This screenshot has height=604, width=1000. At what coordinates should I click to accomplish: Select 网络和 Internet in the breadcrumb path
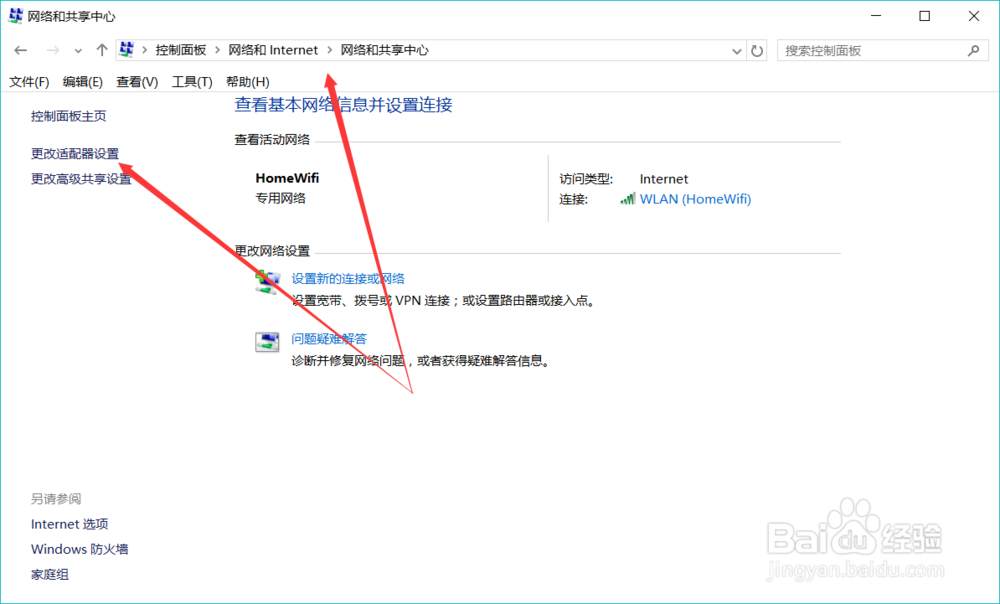pos(274,49)
